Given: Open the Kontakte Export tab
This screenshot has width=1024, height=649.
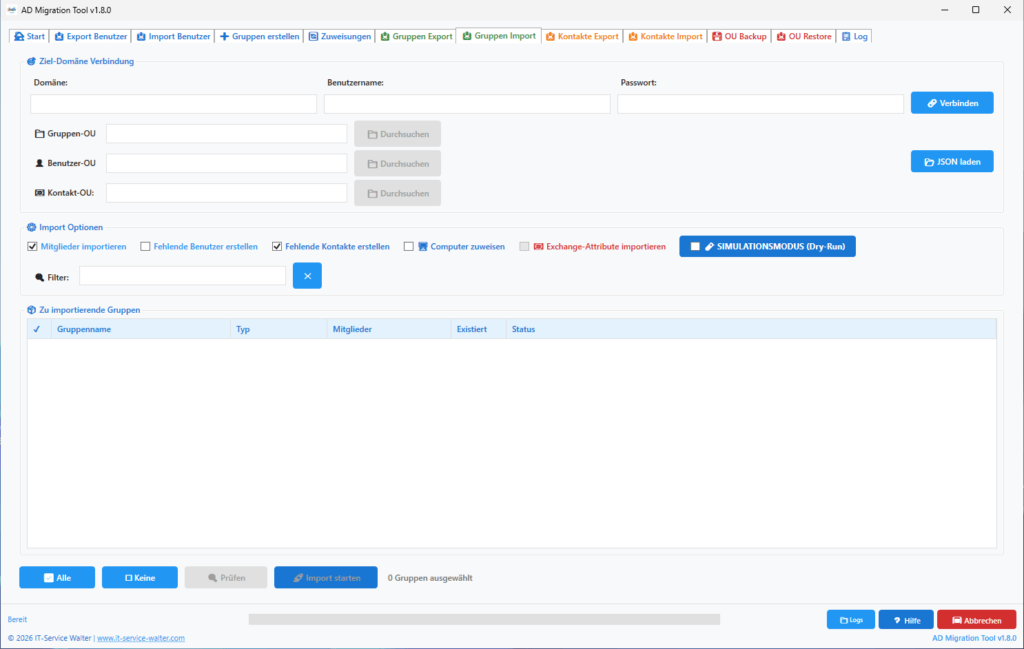Looking at the screenshot, I should click(582, 37).
